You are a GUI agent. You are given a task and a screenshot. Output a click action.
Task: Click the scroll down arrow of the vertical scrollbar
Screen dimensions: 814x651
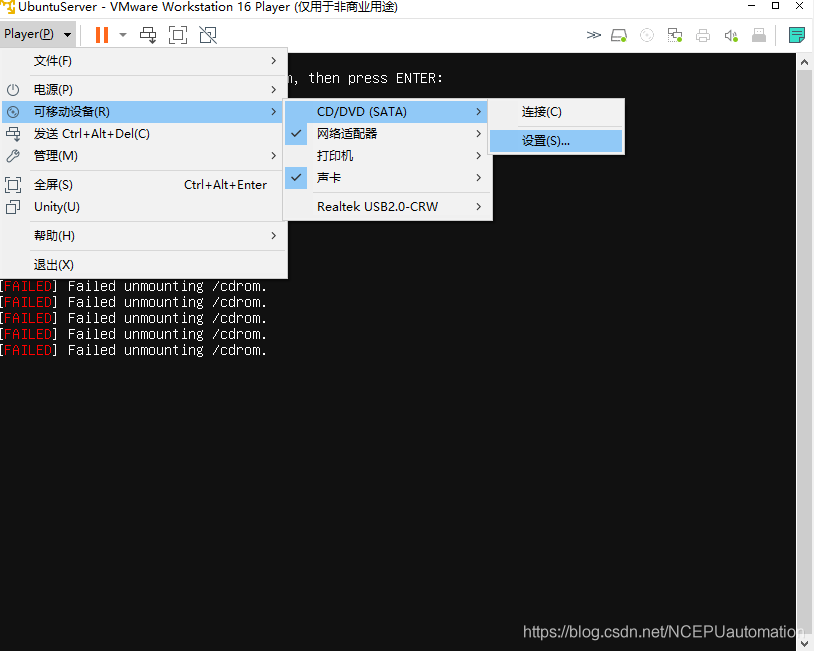click(x=805, y=643)
